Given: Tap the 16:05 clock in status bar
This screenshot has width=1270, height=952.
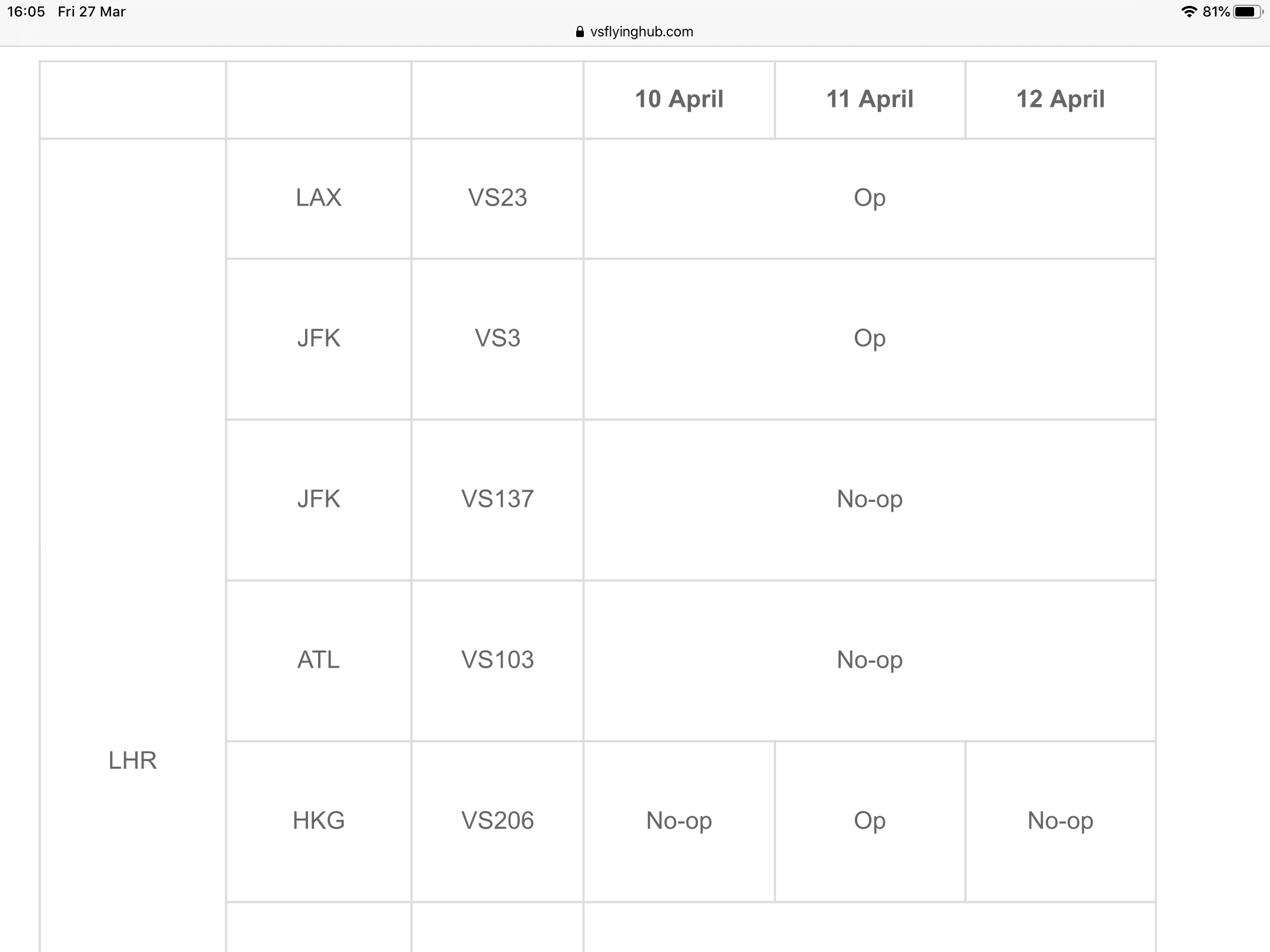Looking at the screenshot, I should 26,12.
